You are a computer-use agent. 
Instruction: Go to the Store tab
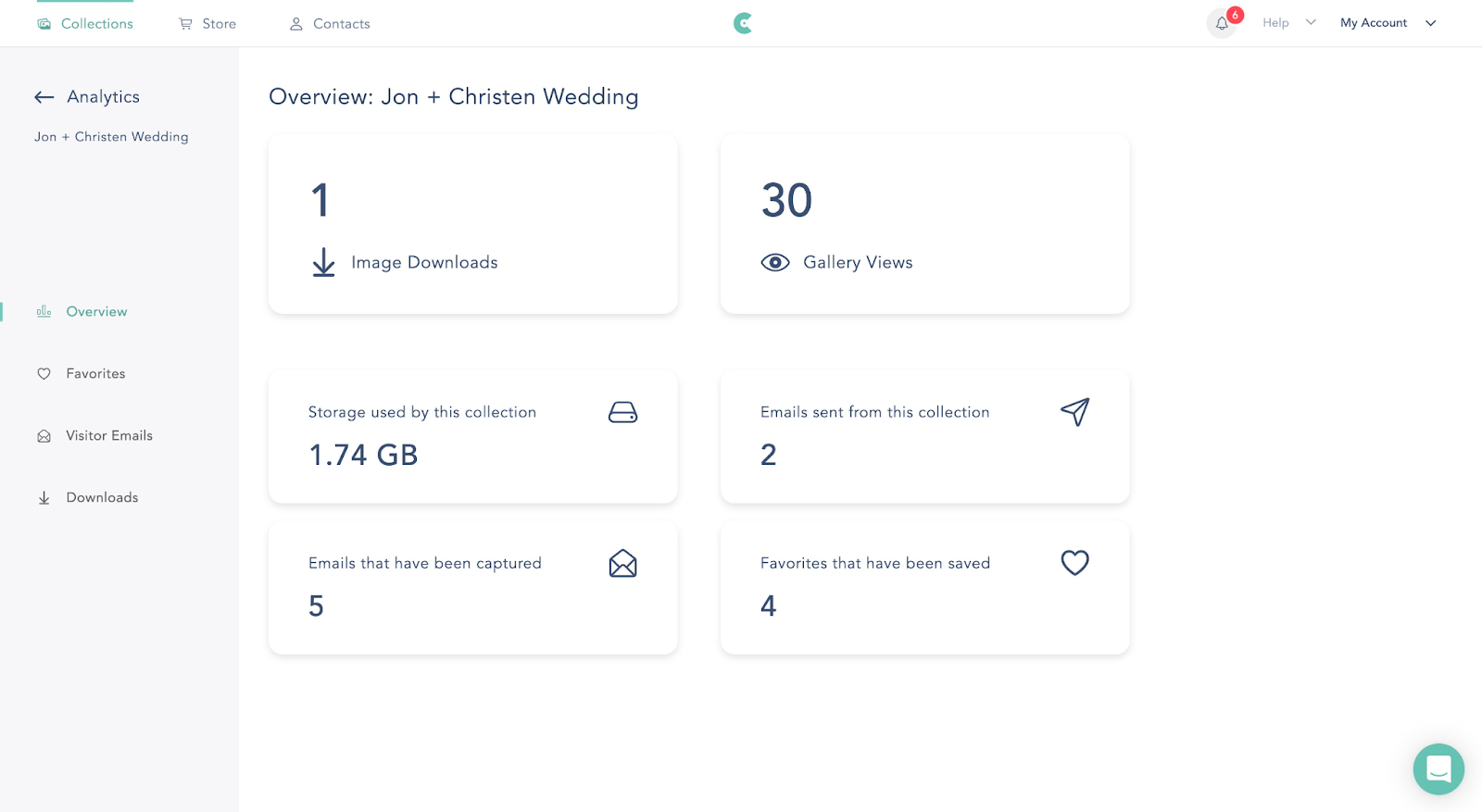pyautogui.click(x=207, y=24)
